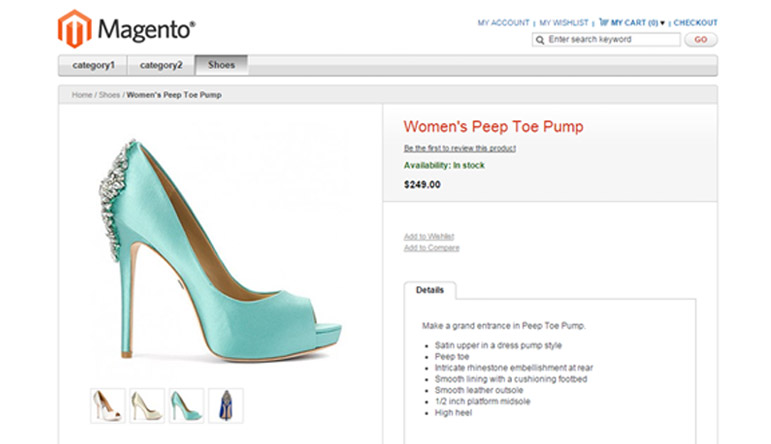Screen dimensions: 771x444
Task: Select the Details tab
Action: (x=430, y=290)
